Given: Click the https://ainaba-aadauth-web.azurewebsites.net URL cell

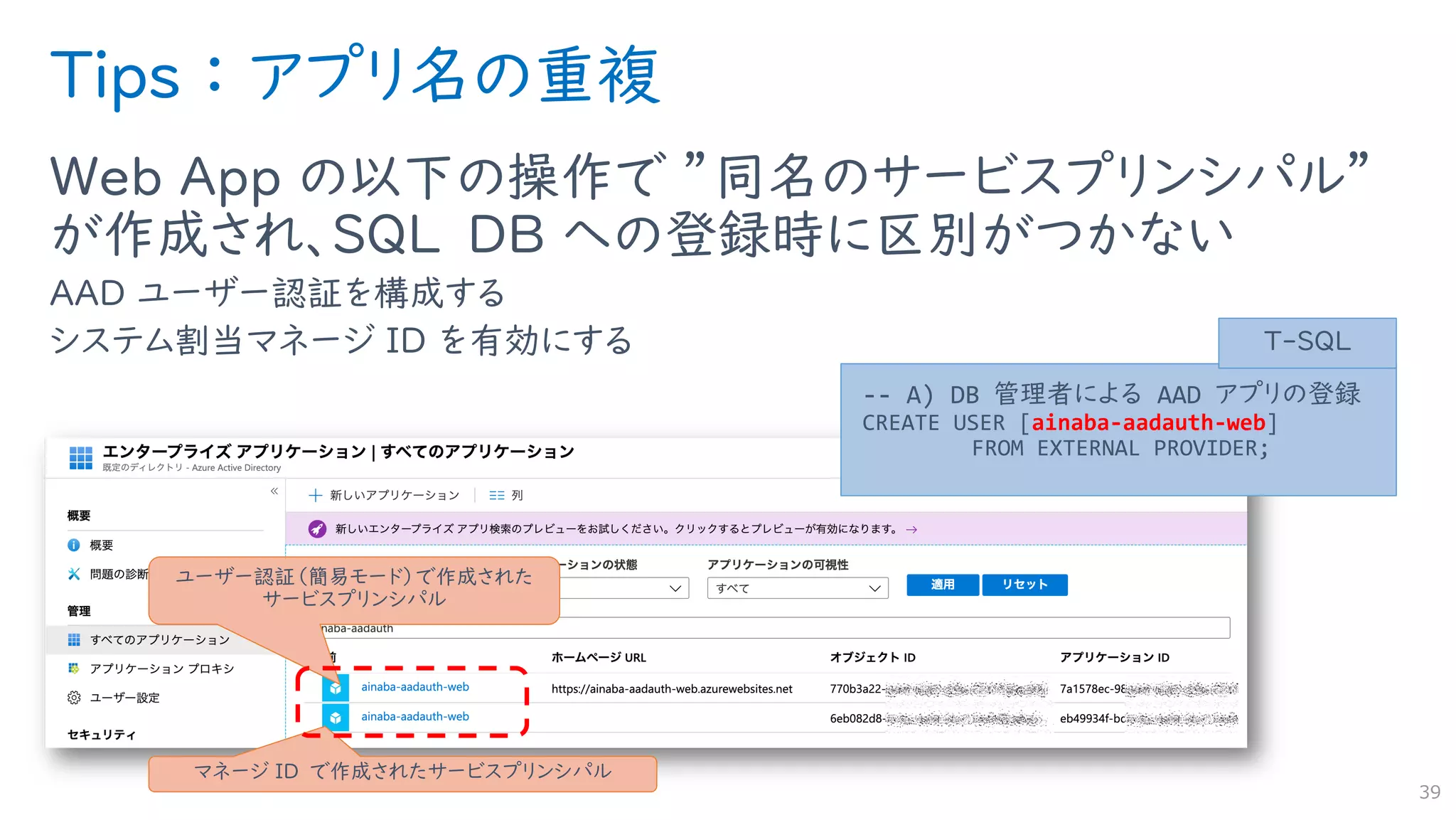Looking at the screenshot, I should pos(672,689).
